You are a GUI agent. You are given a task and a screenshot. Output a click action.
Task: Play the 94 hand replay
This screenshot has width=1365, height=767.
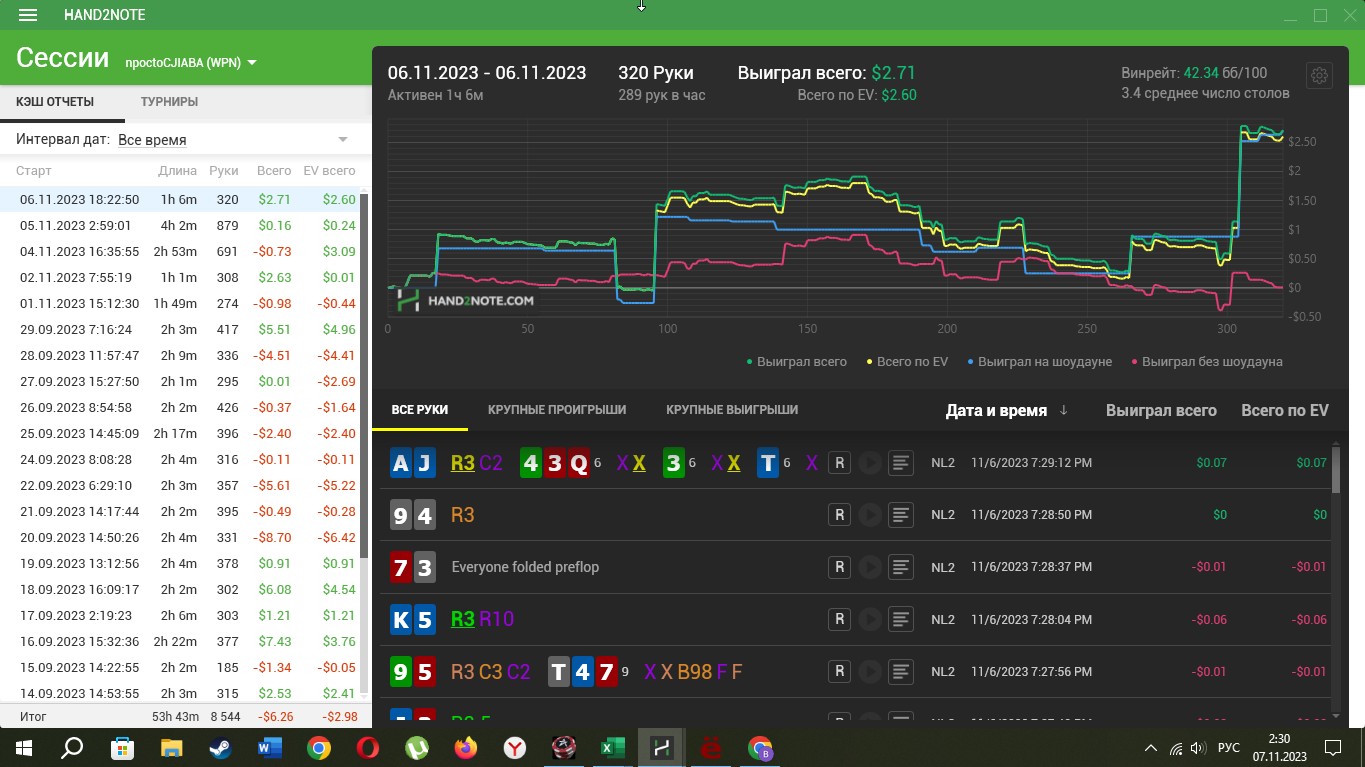870,515
